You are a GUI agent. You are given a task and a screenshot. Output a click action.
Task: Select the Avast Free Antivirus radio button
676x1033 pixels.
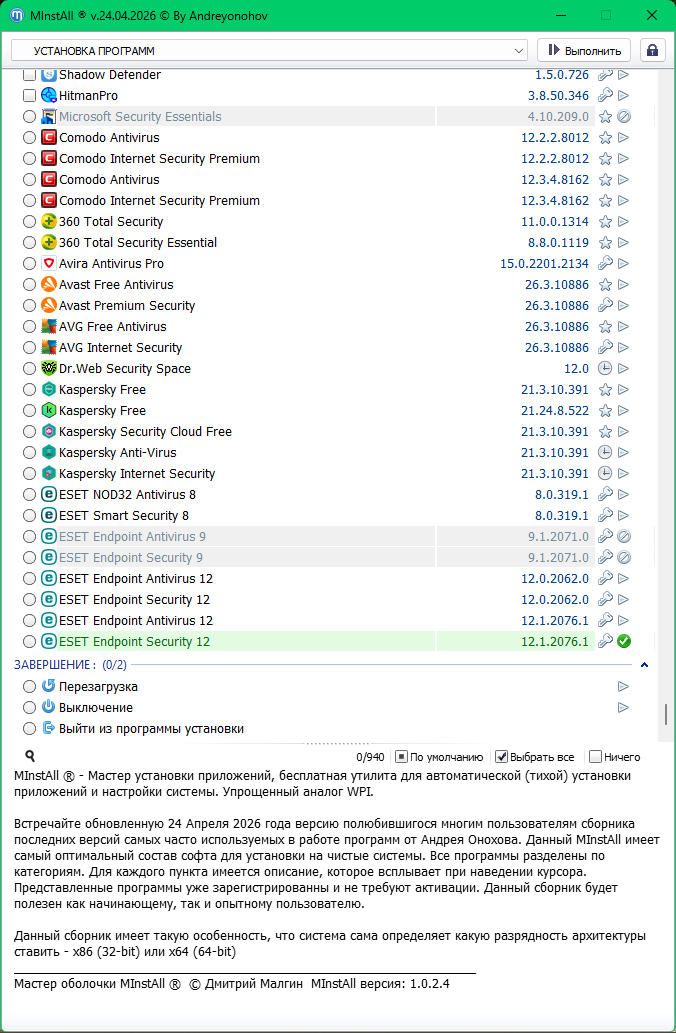[29, 285]
